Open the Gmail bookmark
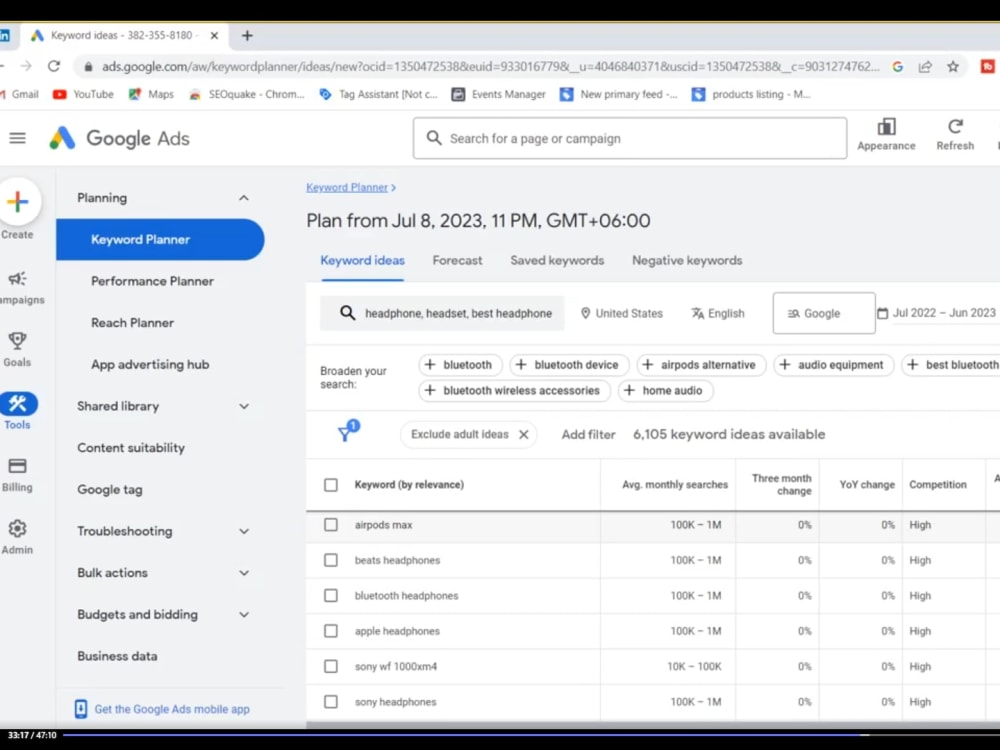 click(19, 94)
